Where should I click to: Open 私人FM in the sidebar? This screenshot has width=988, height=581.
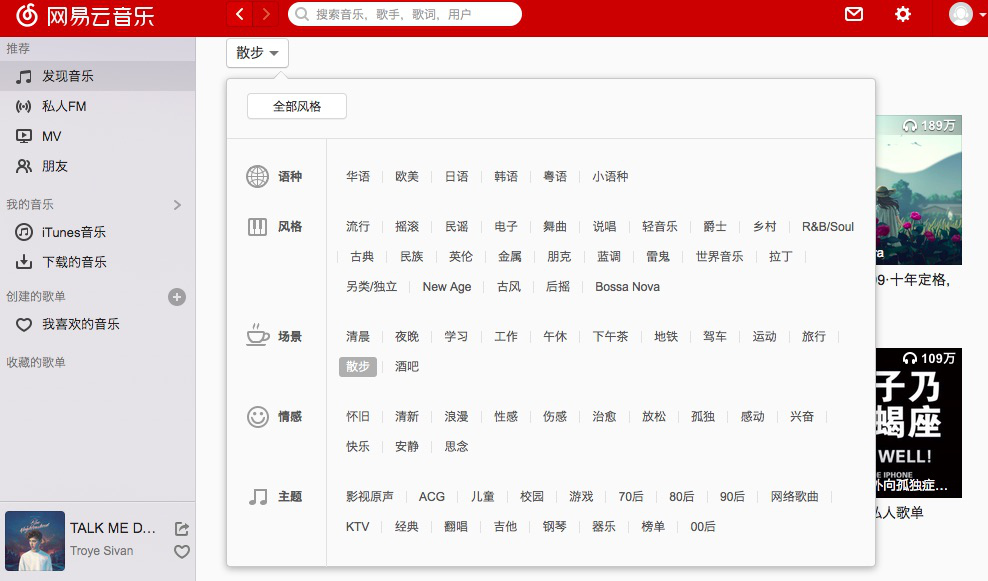pos(64,106)
